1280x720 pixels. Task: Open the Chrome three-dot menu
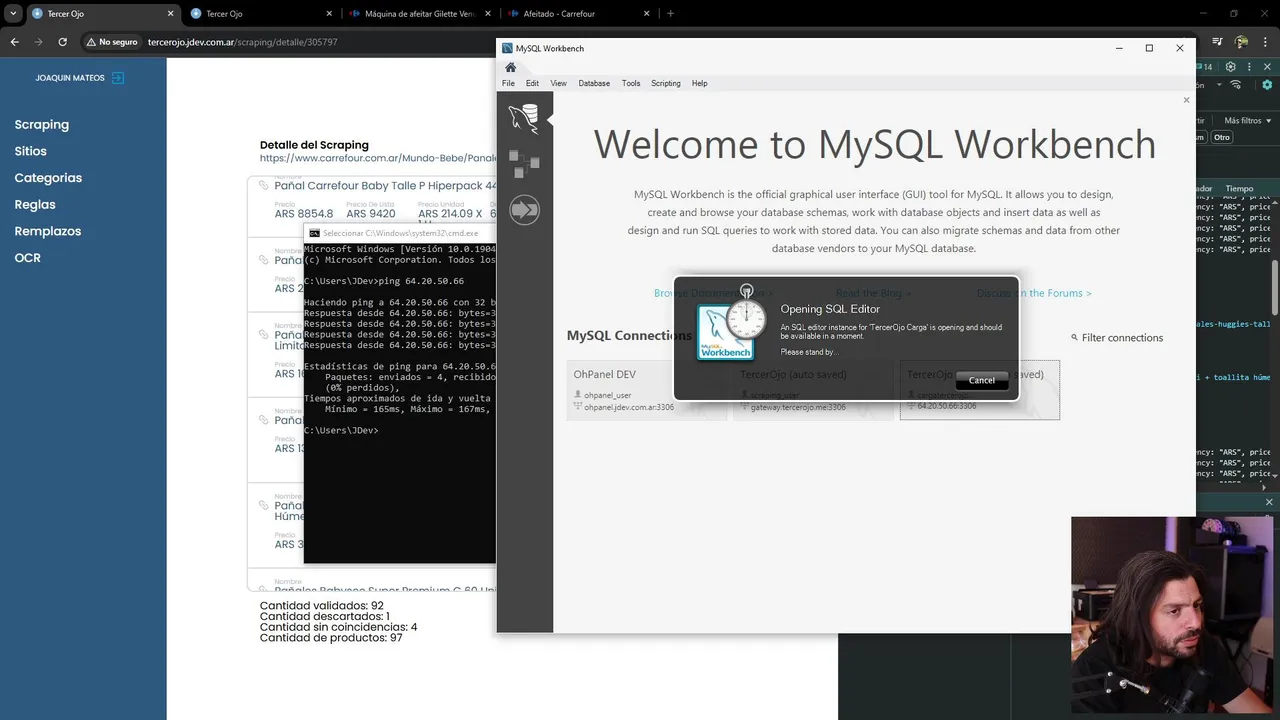pyautogui.click(x=1266, y=42)
